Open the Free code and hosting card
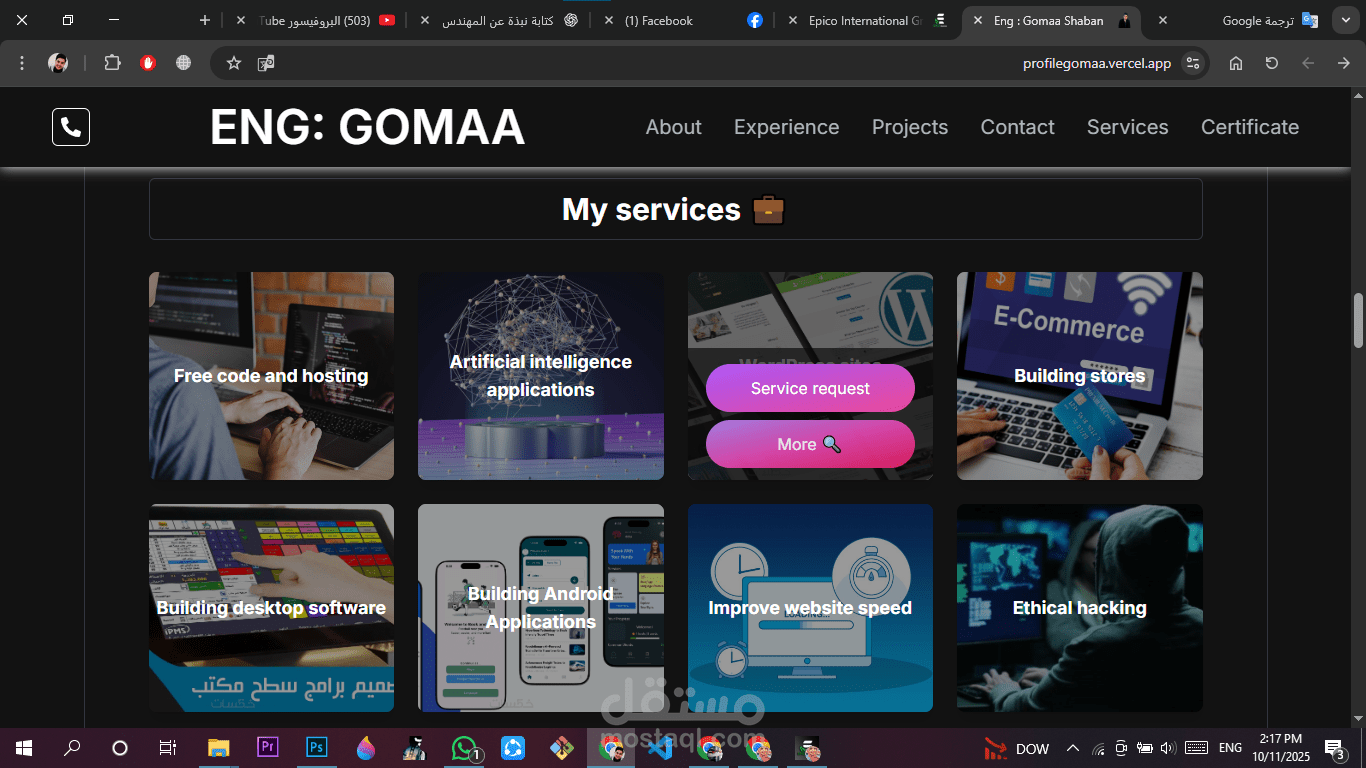This screenshot has width=1366, height=768. click(271, 376)
